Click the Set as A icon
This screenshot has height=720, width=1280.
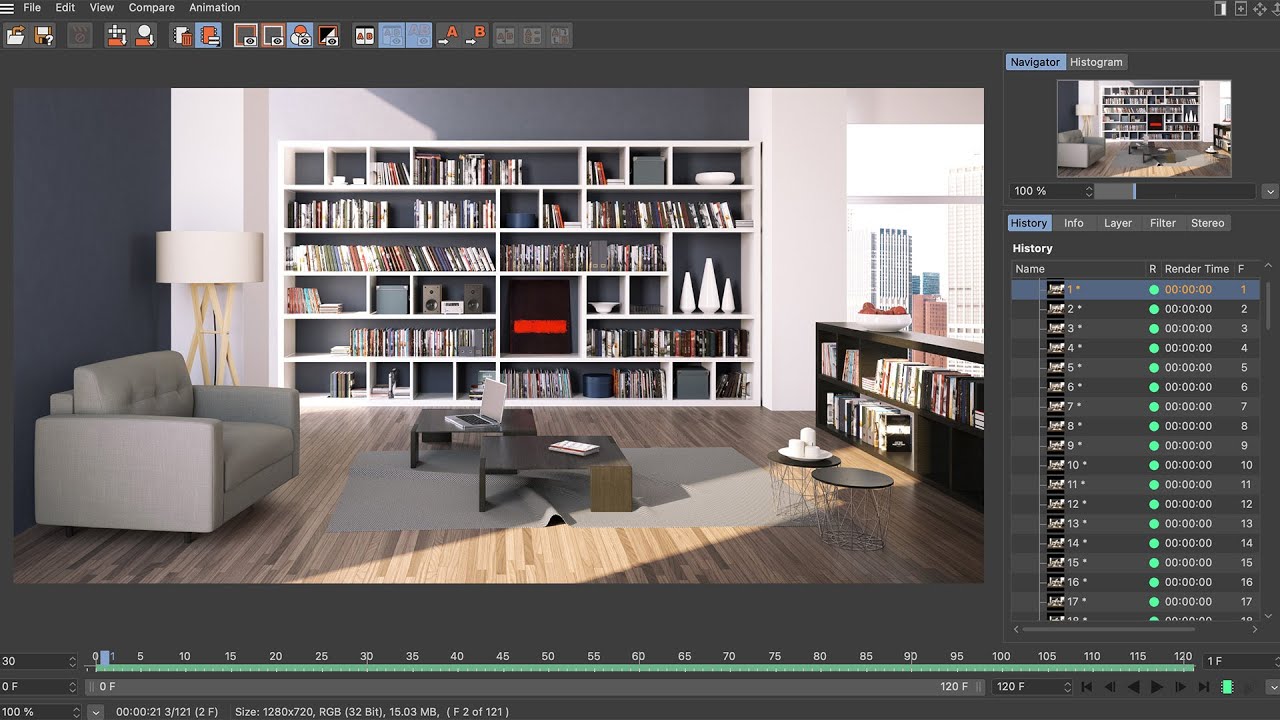(448, 35)
